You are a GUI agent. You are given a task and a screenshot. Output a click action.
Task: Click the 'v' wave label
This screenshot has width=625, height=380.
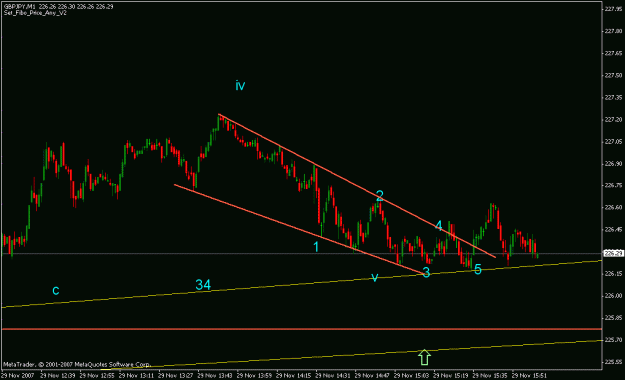[375, 277]
